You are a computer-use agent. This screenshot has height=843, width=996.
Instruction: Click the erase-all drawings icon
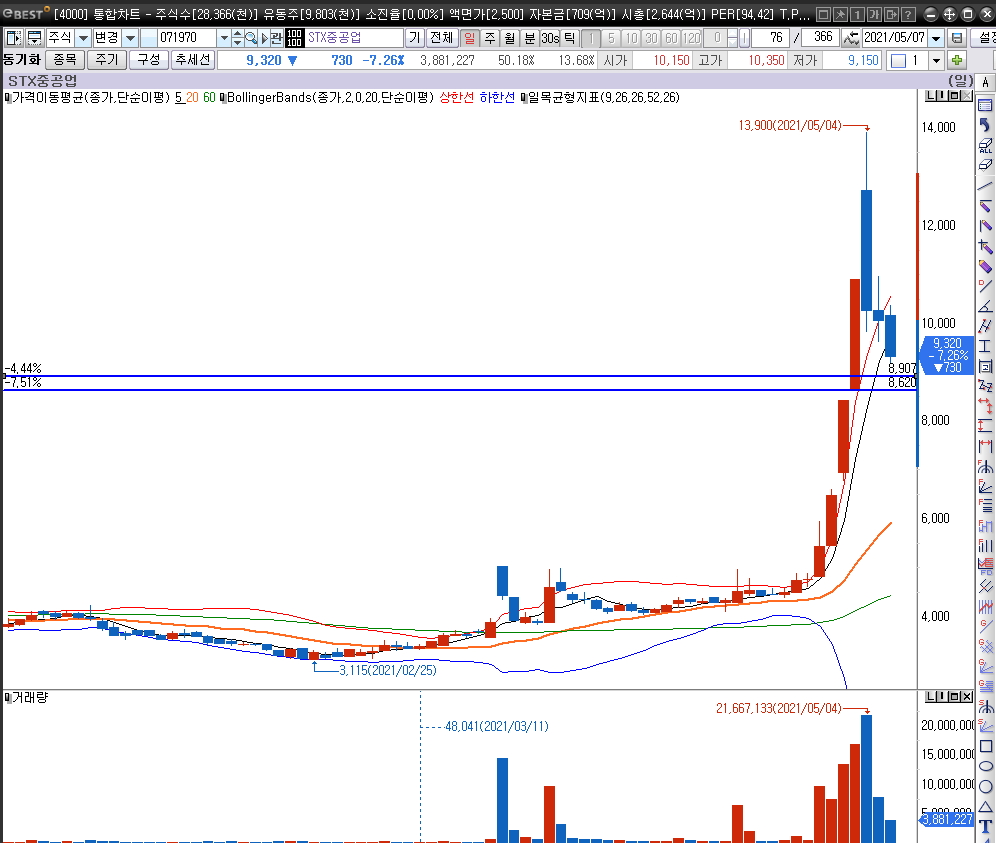(x=985, y=145)
